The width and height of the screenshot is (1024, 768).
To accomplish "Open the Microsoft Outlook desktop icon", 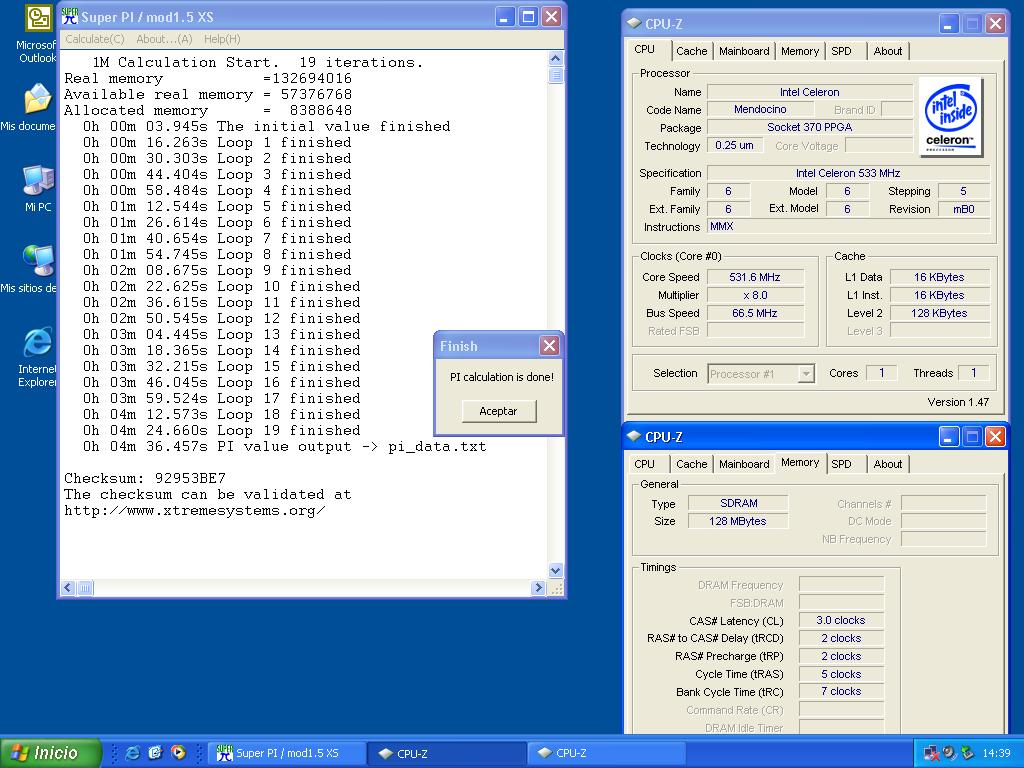I will click(x=38, y=18).
